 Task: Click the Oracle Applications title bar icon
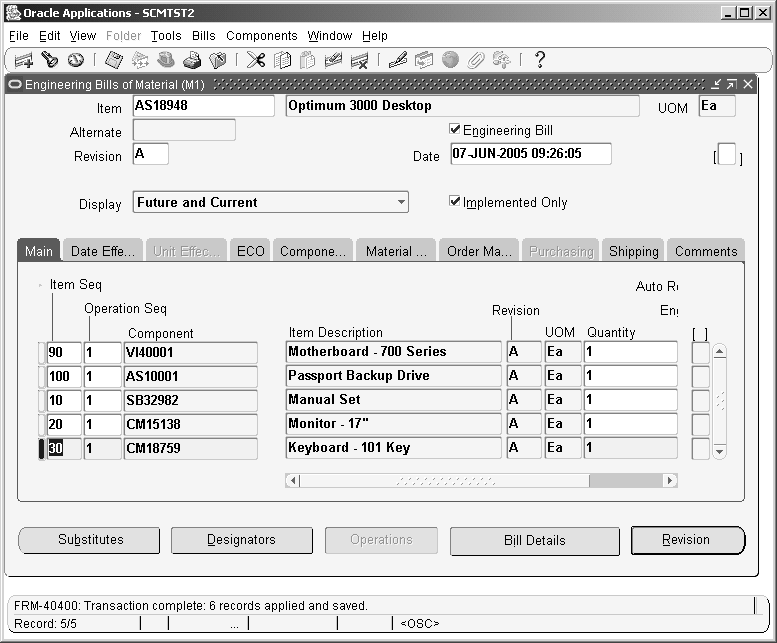[x=13, y=13]
